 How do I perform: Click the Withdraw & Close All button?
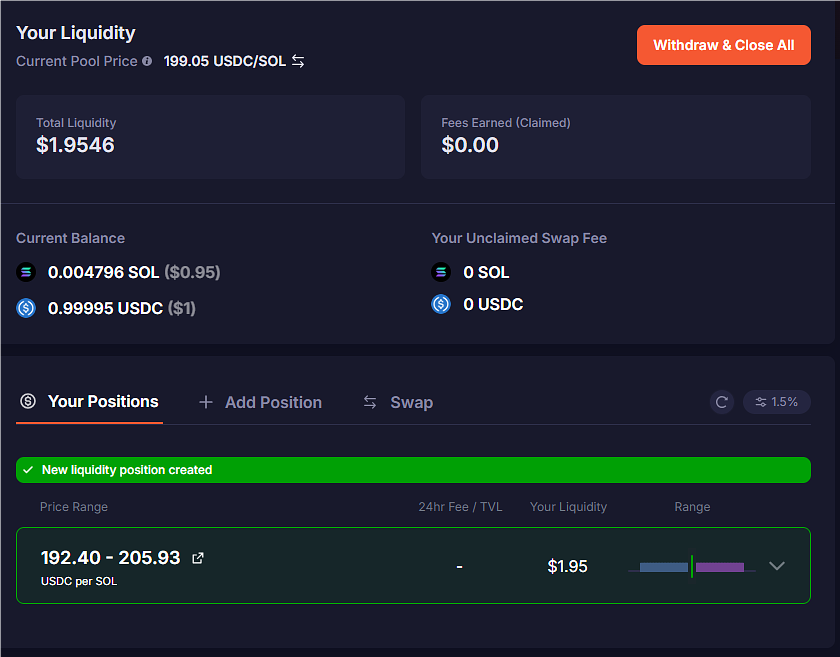tap(723, 45)
